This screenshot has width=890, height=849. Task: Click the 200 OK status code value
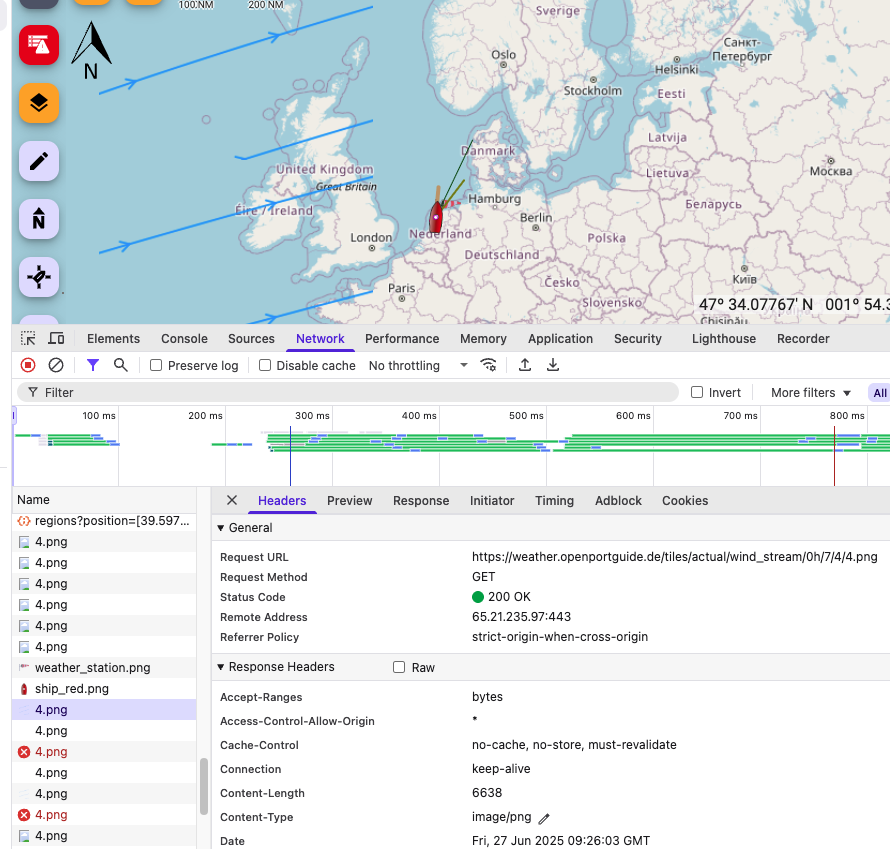[x=501, y=596]
